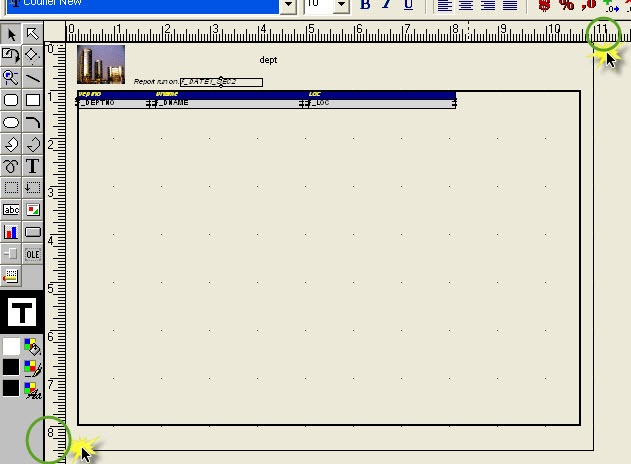
Task: Toggle Underline formatting
Action: coord(408,5)
